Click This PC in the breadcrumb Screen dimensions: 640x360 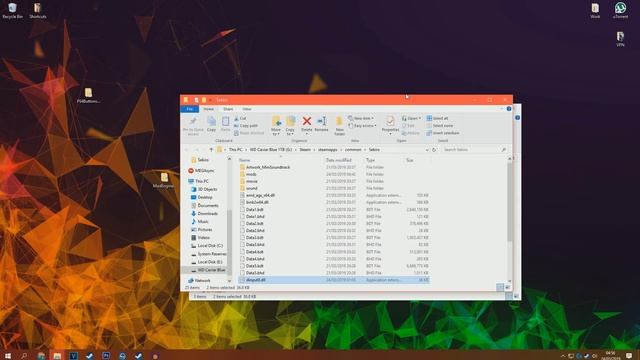(x=236, y=150)
